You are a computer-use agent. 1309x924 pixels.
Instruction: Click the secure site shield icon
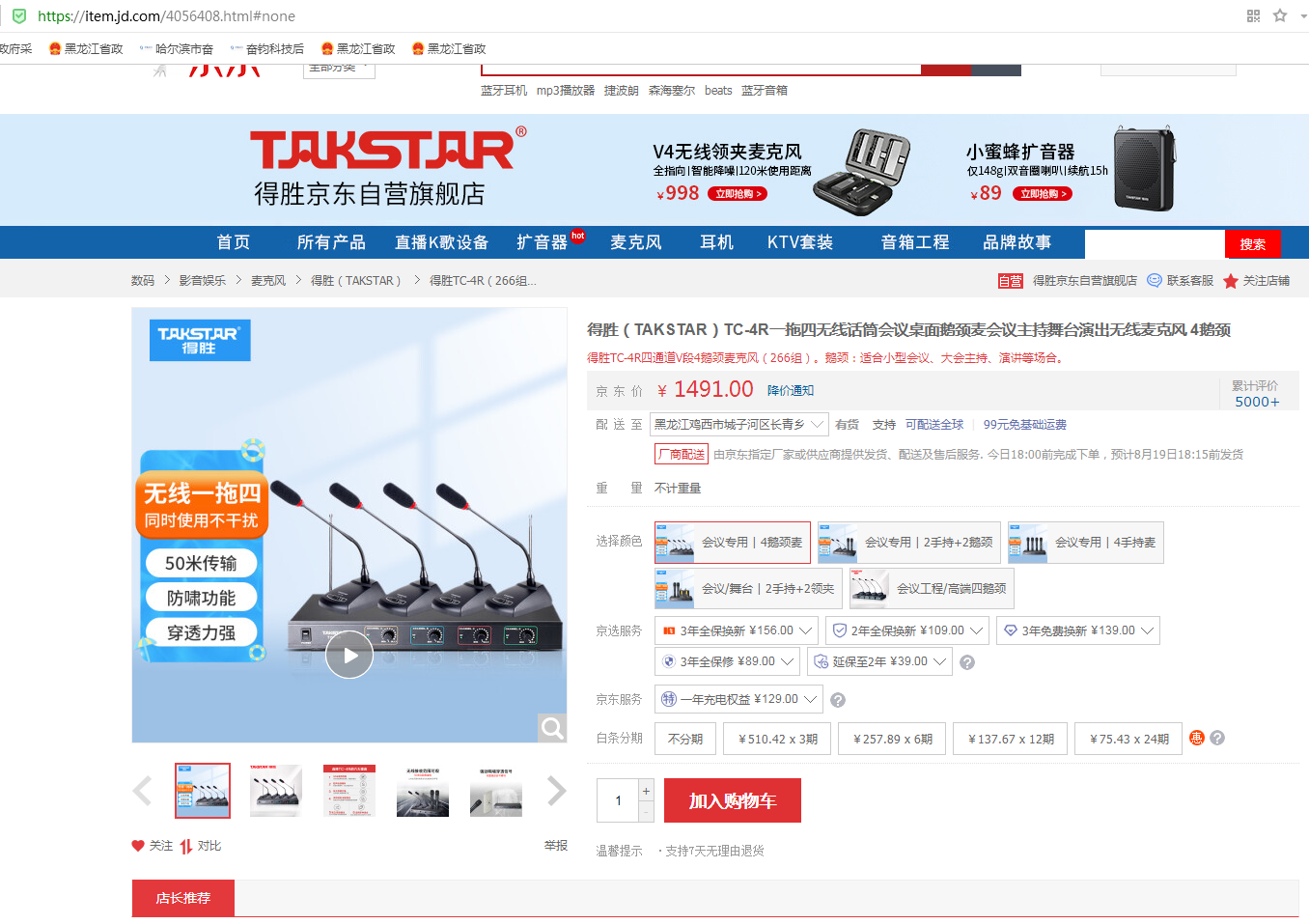coord(19,15)
